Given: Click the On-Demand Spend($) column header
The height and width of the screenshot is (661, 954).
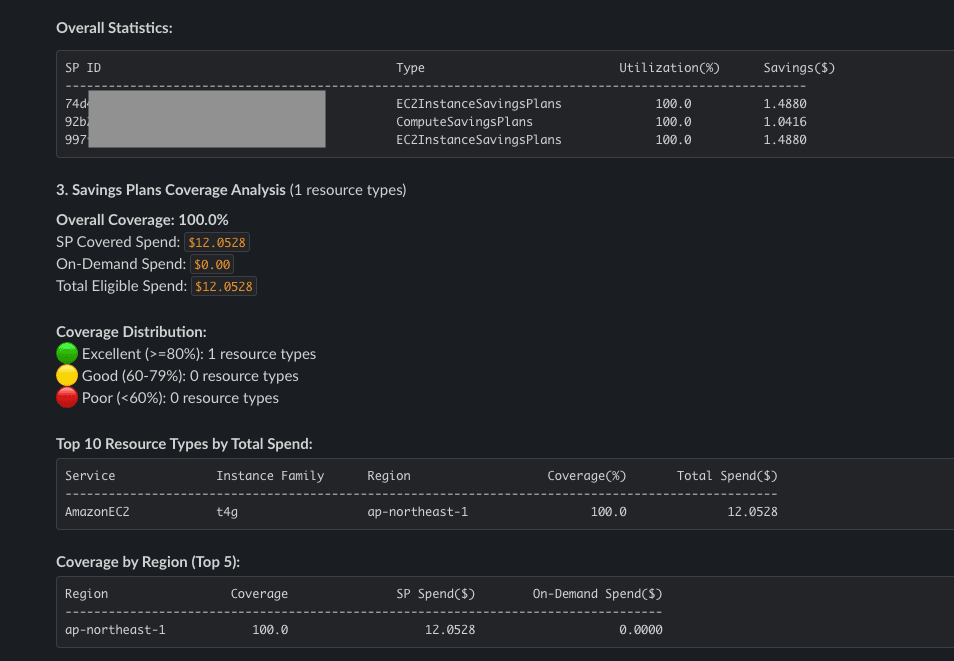Looking at the screenshot, I should [x=597, y=594].
